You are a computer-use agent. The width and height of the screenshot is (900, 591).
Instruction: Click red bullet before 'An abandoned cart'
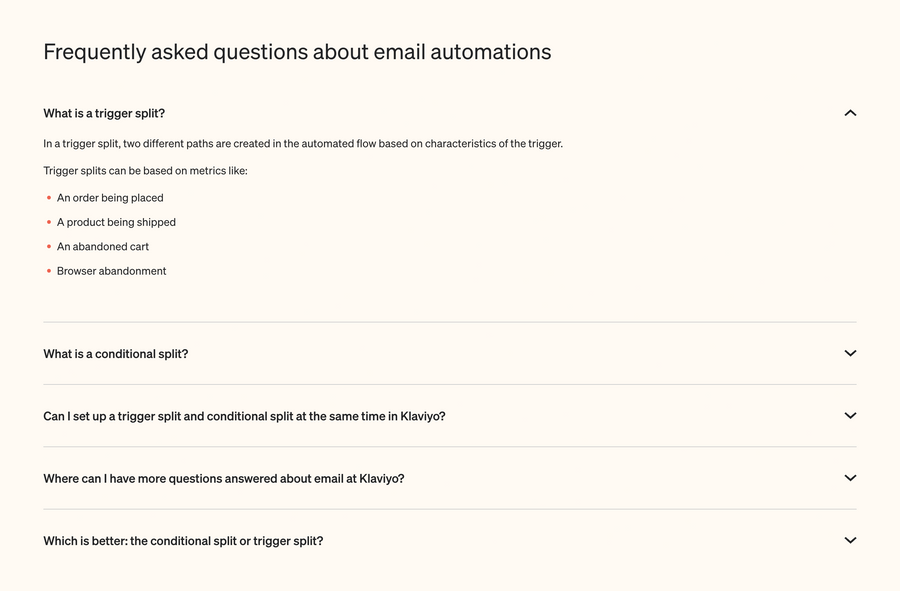[x=48, y=247]
